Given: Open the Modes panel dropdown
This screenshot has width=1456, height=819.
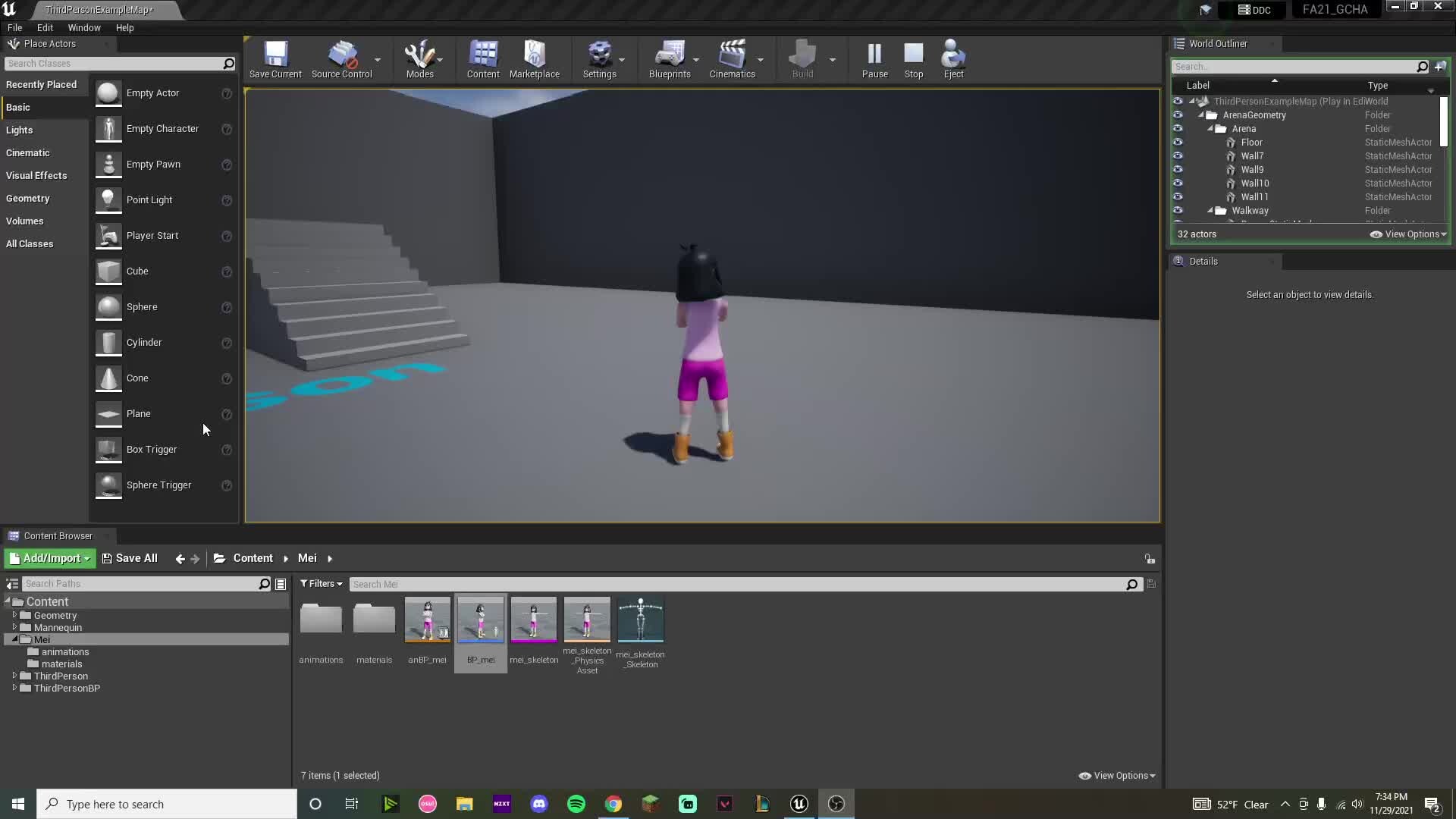Looking at the screenshot, I should point(438,59).
